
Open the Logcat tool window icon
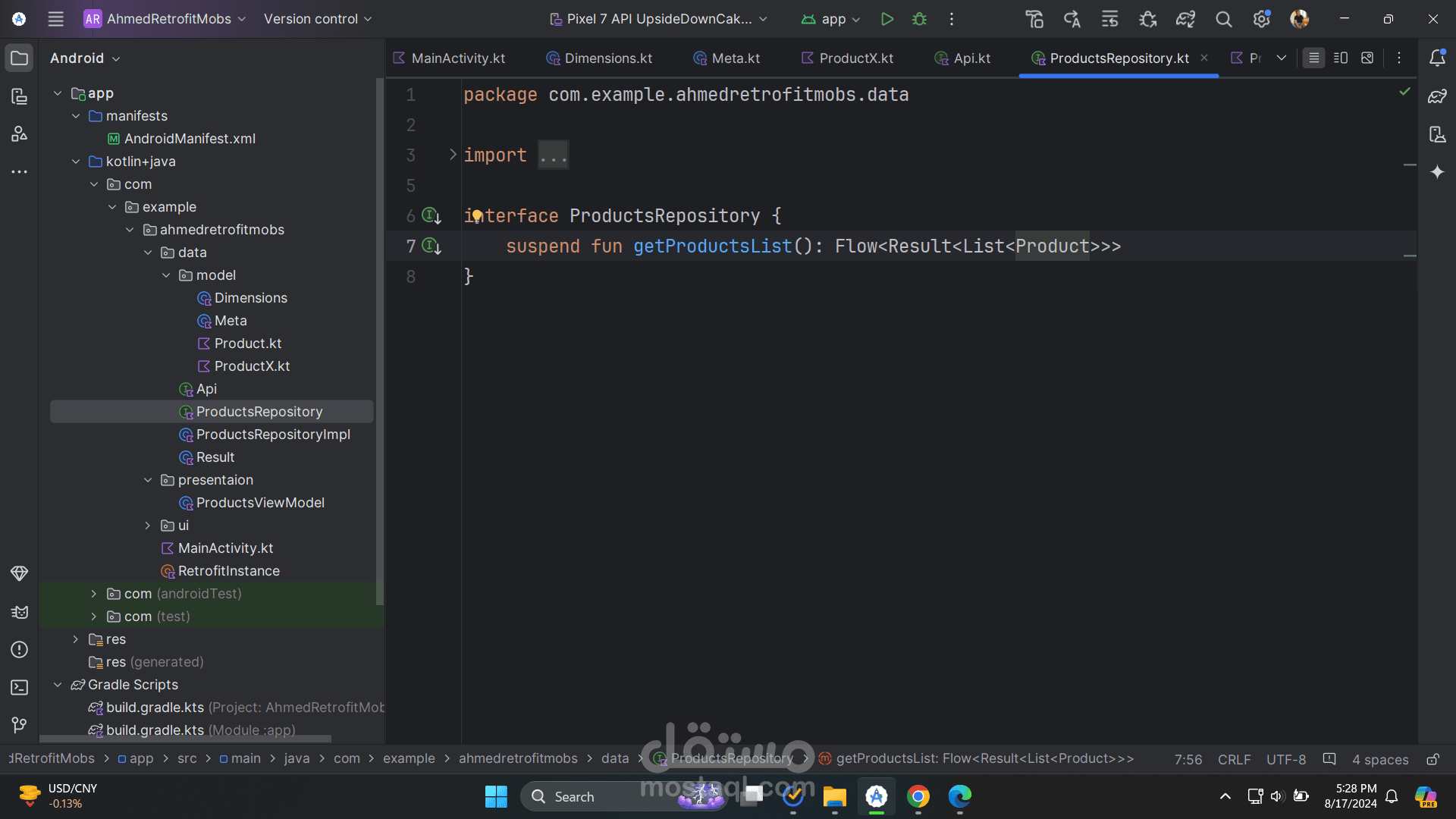(x=19, y=612)
